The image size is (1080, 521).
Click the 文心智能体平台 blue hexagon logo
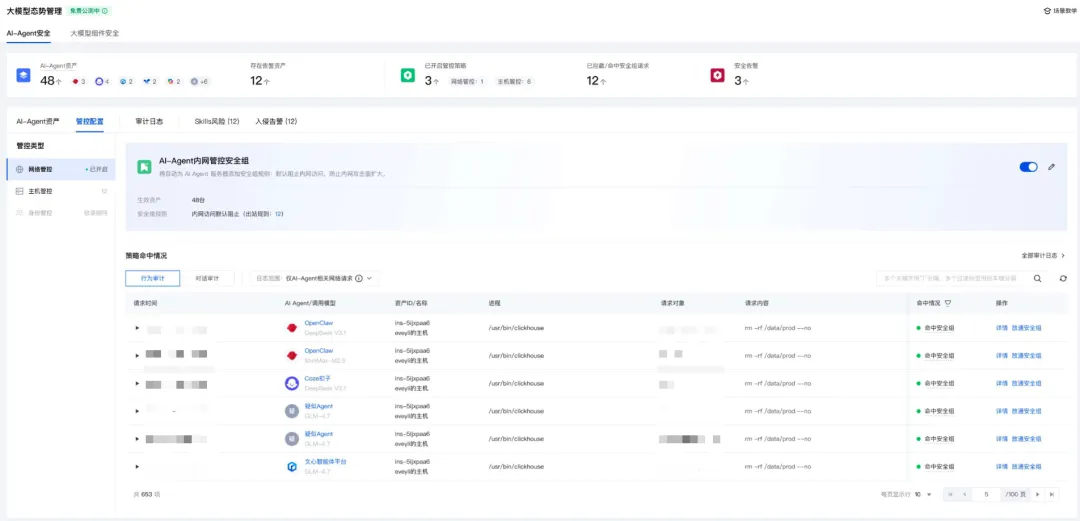pos(291,467)
